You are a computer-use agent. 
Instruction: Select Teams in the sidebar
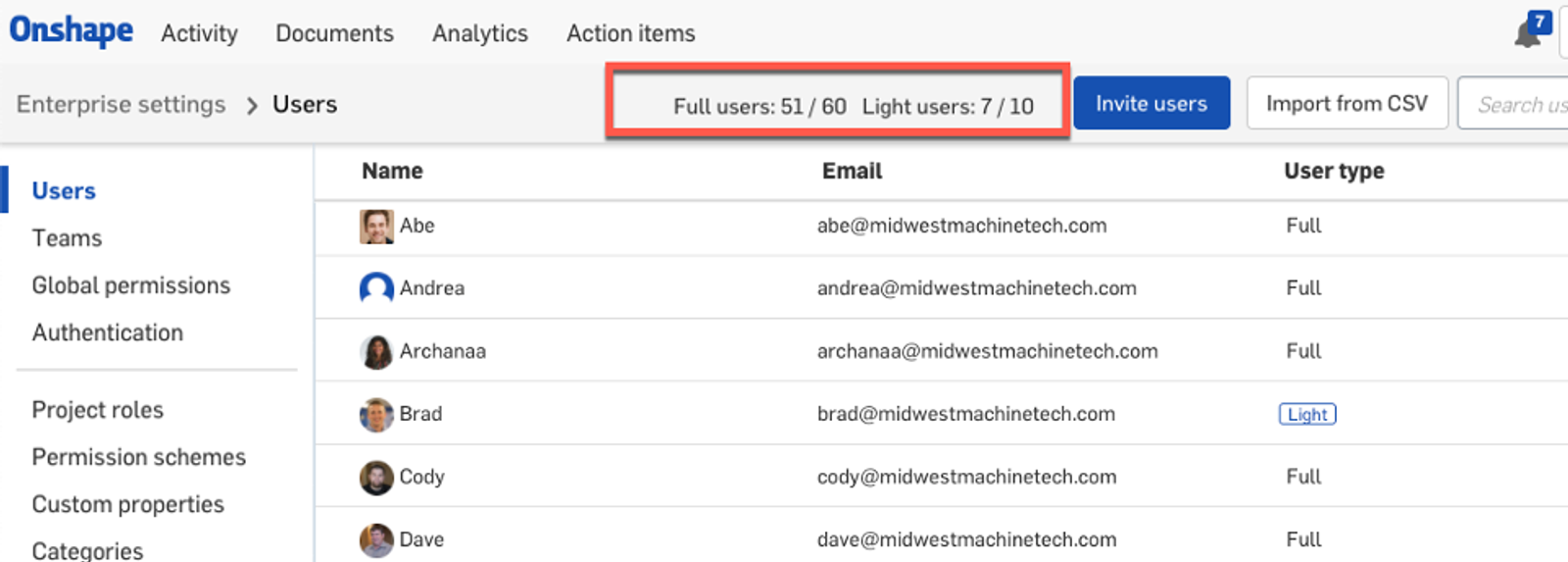[x=67, y=238]
